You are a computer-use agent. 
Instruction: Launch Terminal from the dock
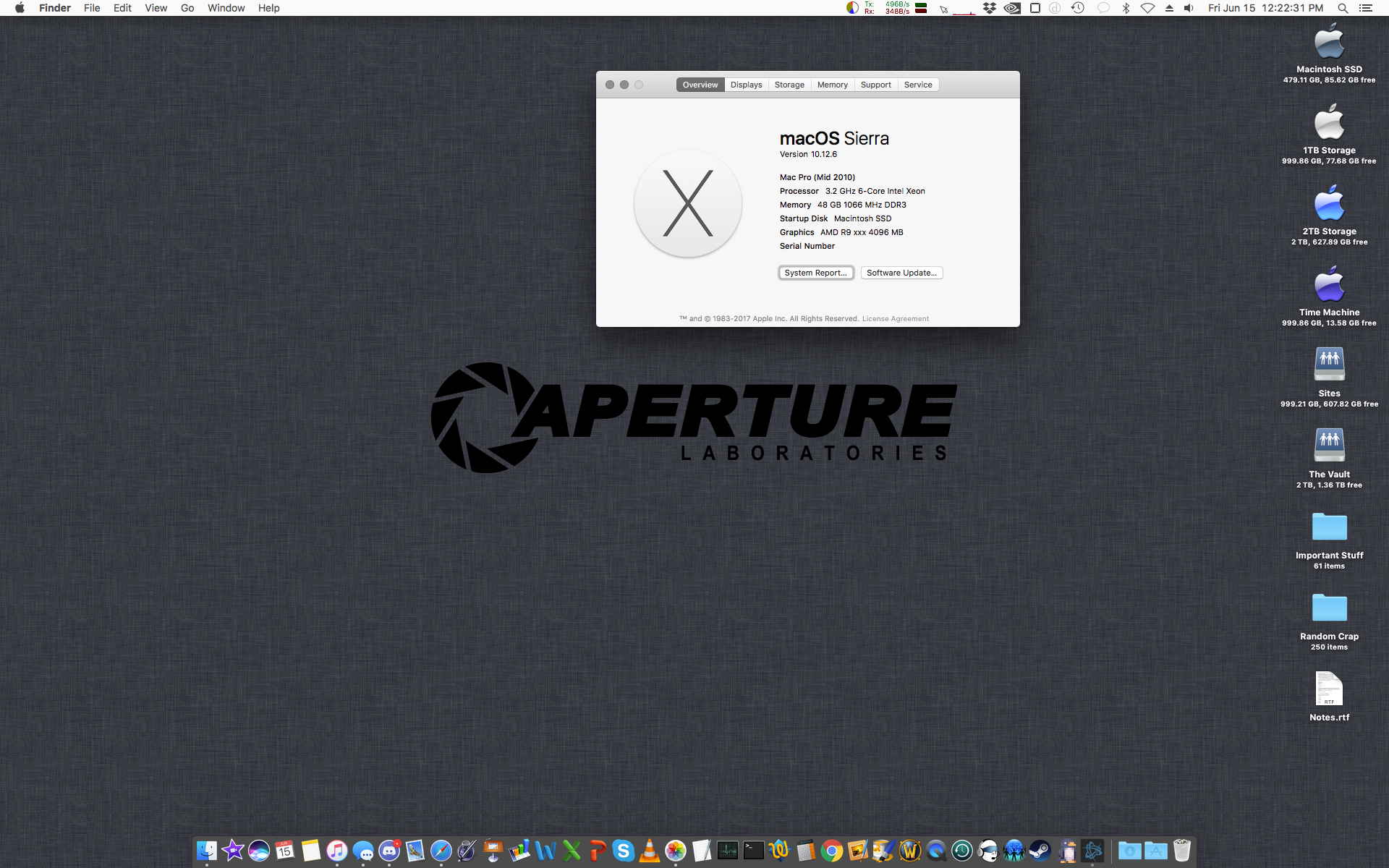754,851
